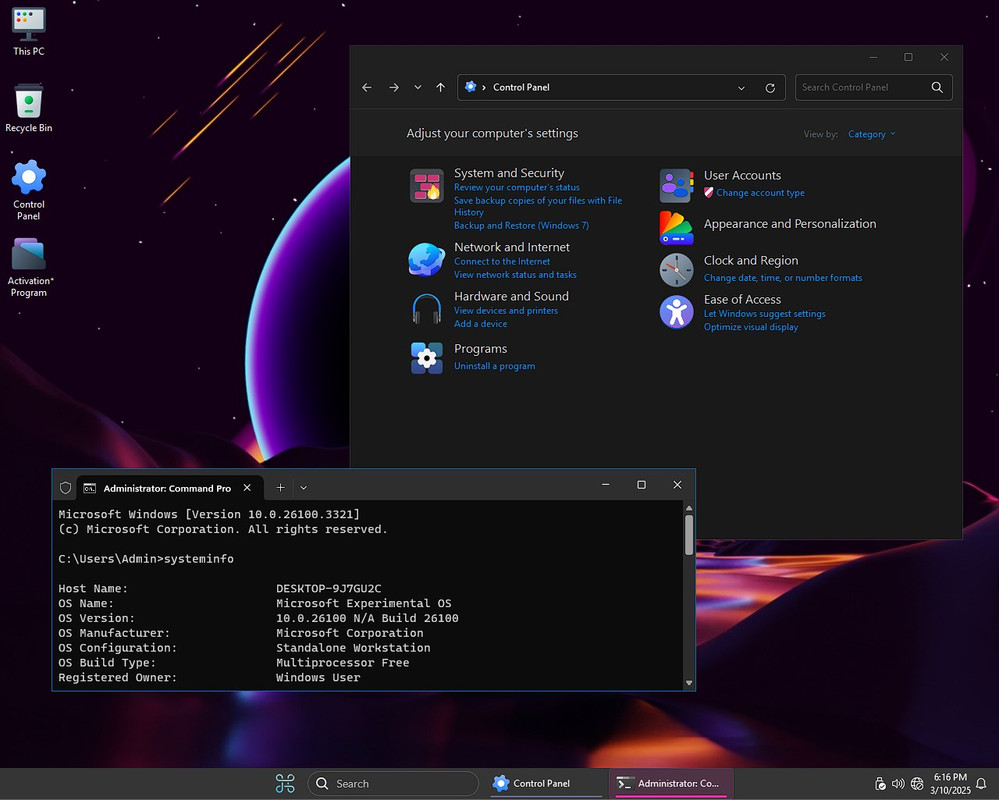Screen dimensions: 999x800
Task: Go up one level in Control Panel
Action: [x=440, y=87]
